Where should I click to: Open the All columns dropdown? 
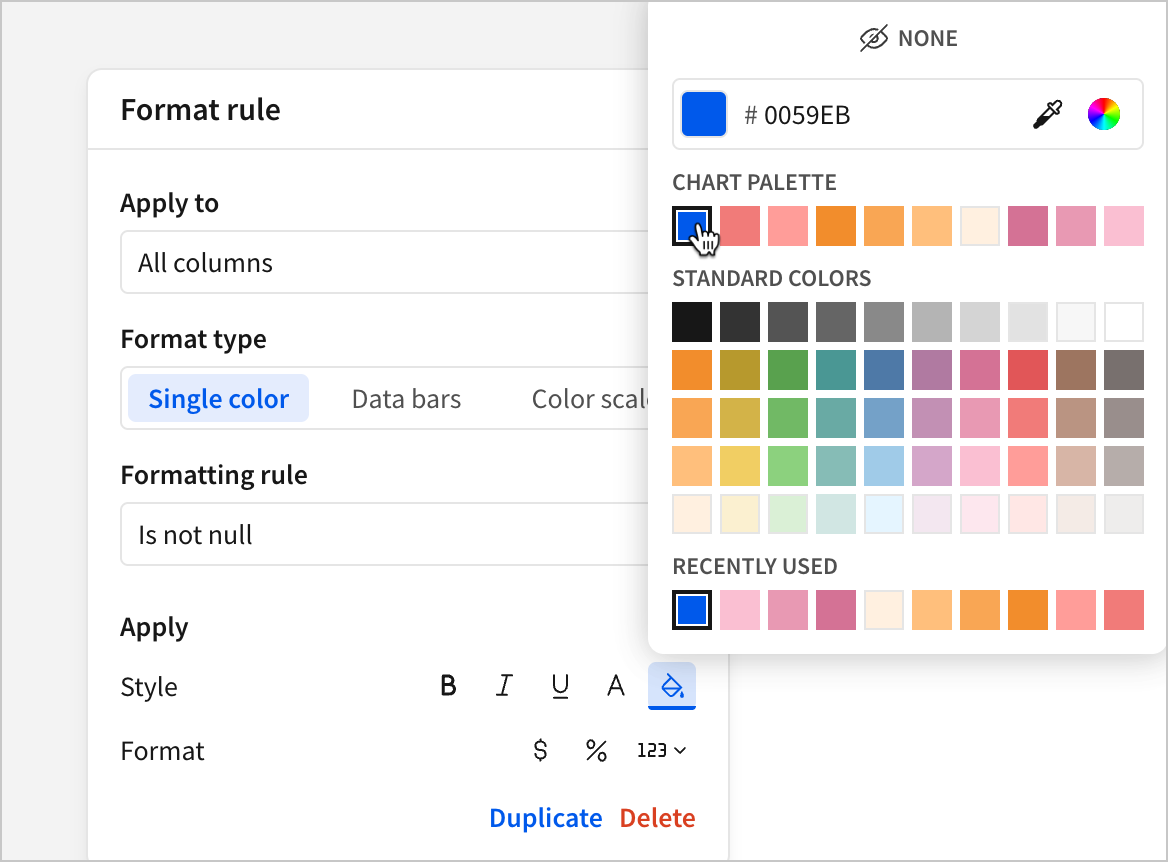click(x=400, y=262)
